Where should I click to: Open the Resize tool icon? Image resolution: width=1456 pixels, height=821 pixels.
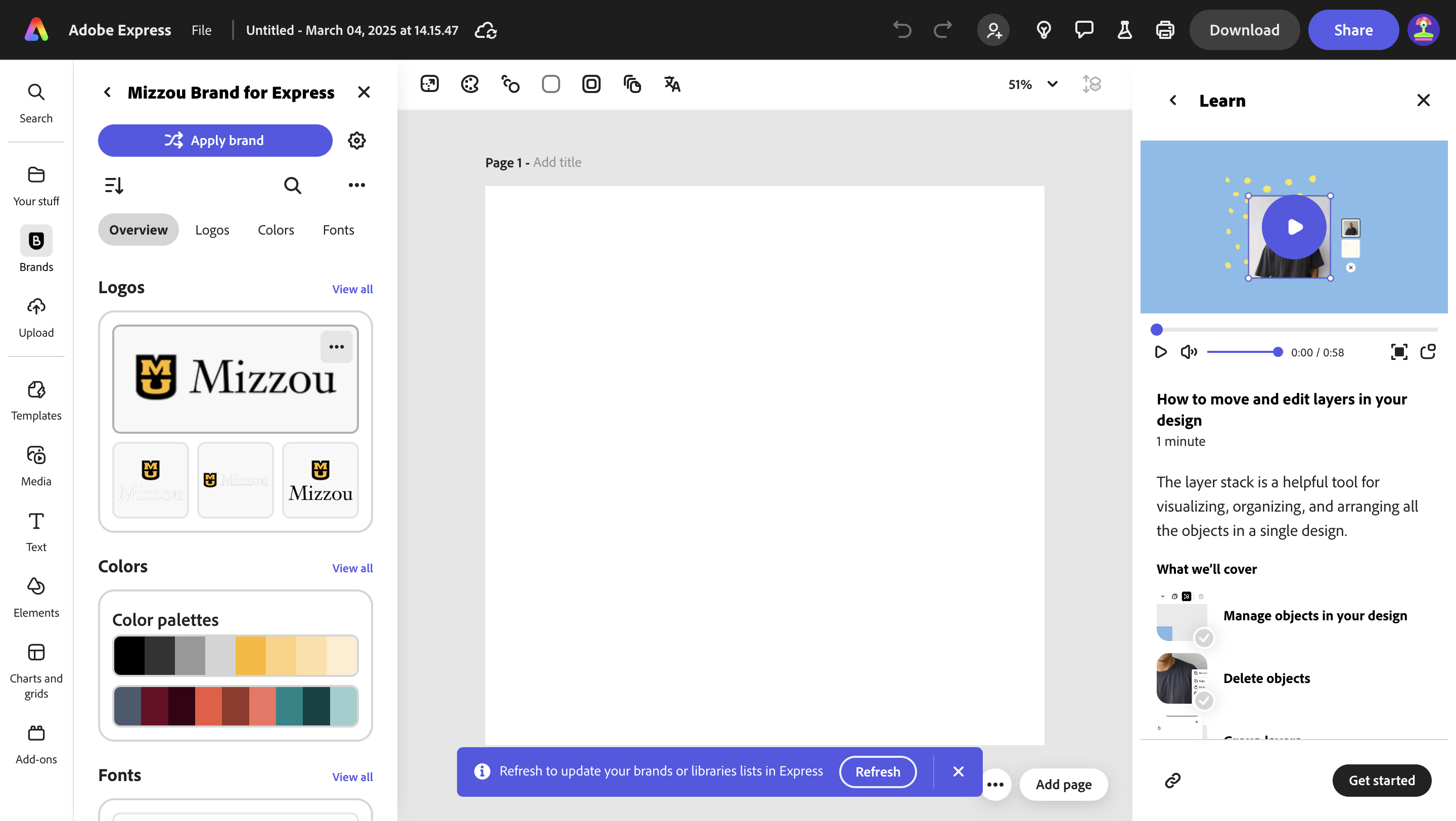tap(429, 84)
